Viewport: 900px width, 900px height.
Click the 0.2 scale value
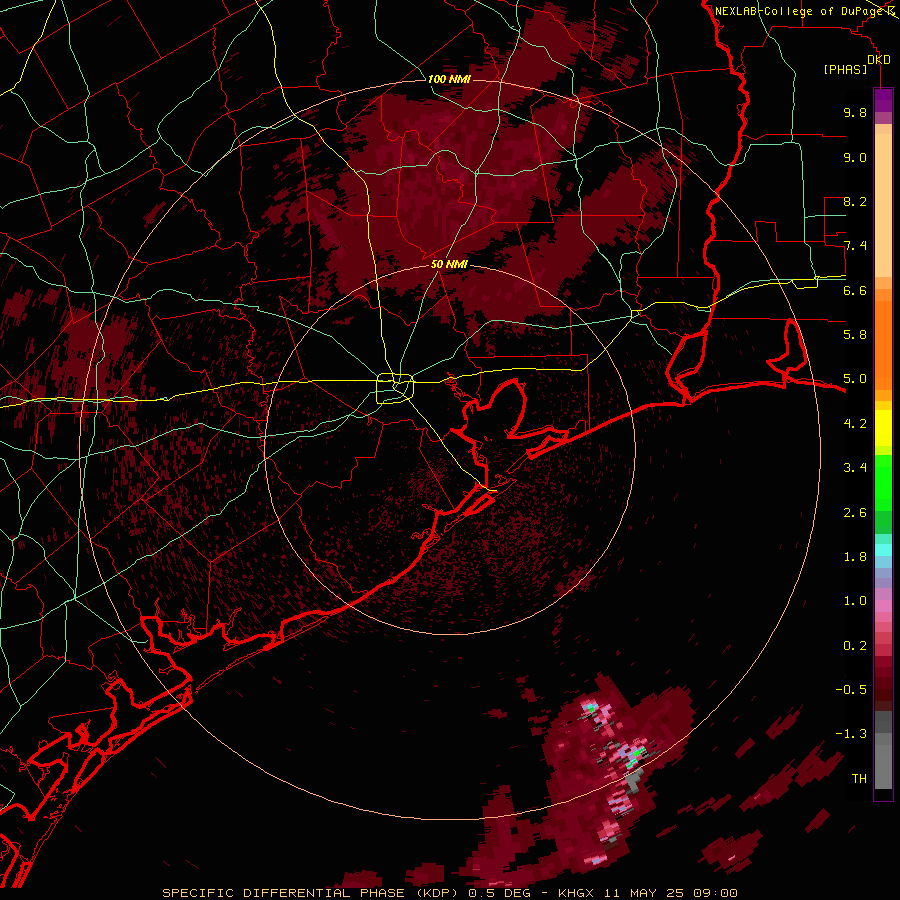point(855,646)
